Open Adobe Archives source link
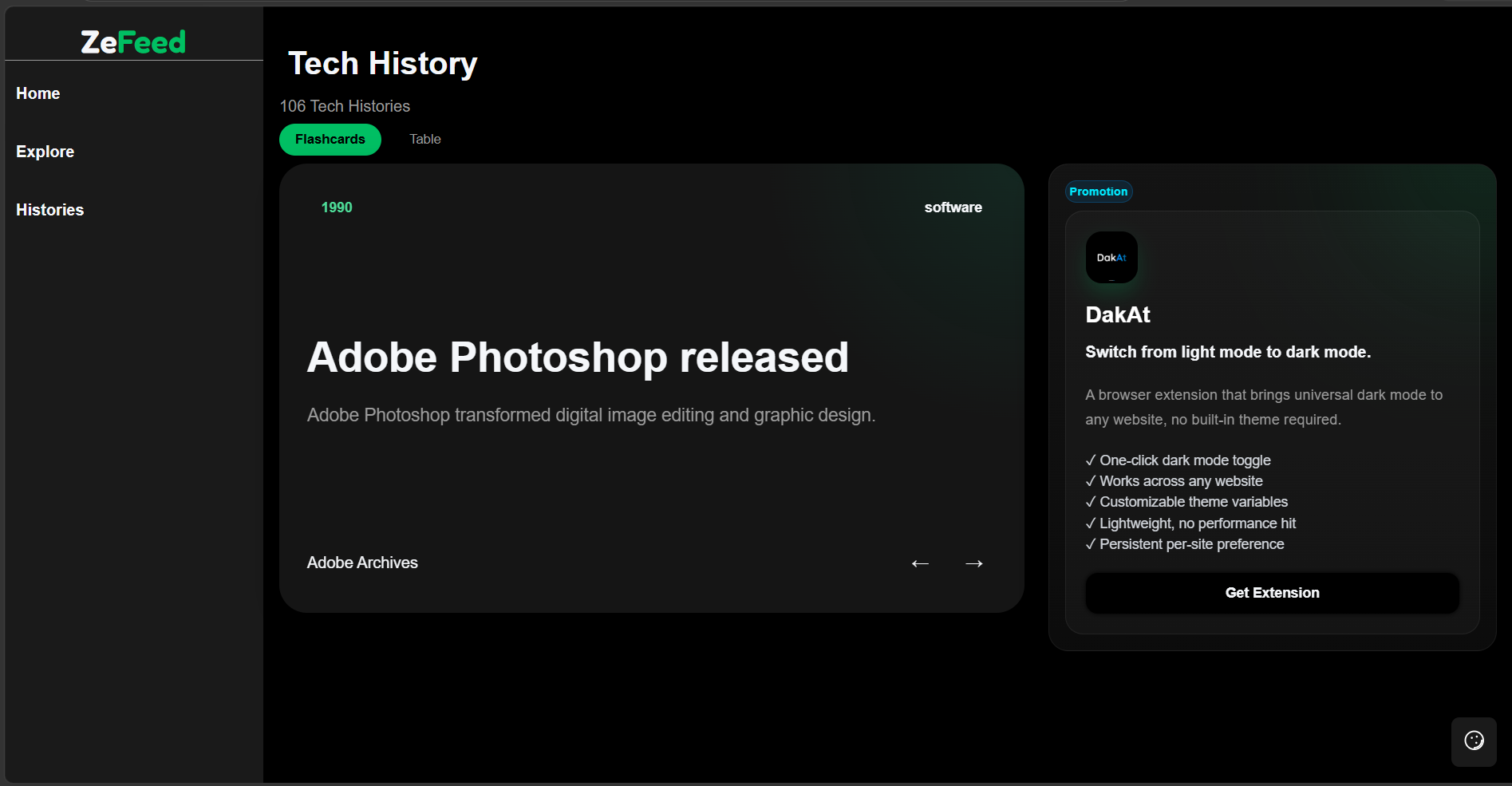 coord(362,563)
